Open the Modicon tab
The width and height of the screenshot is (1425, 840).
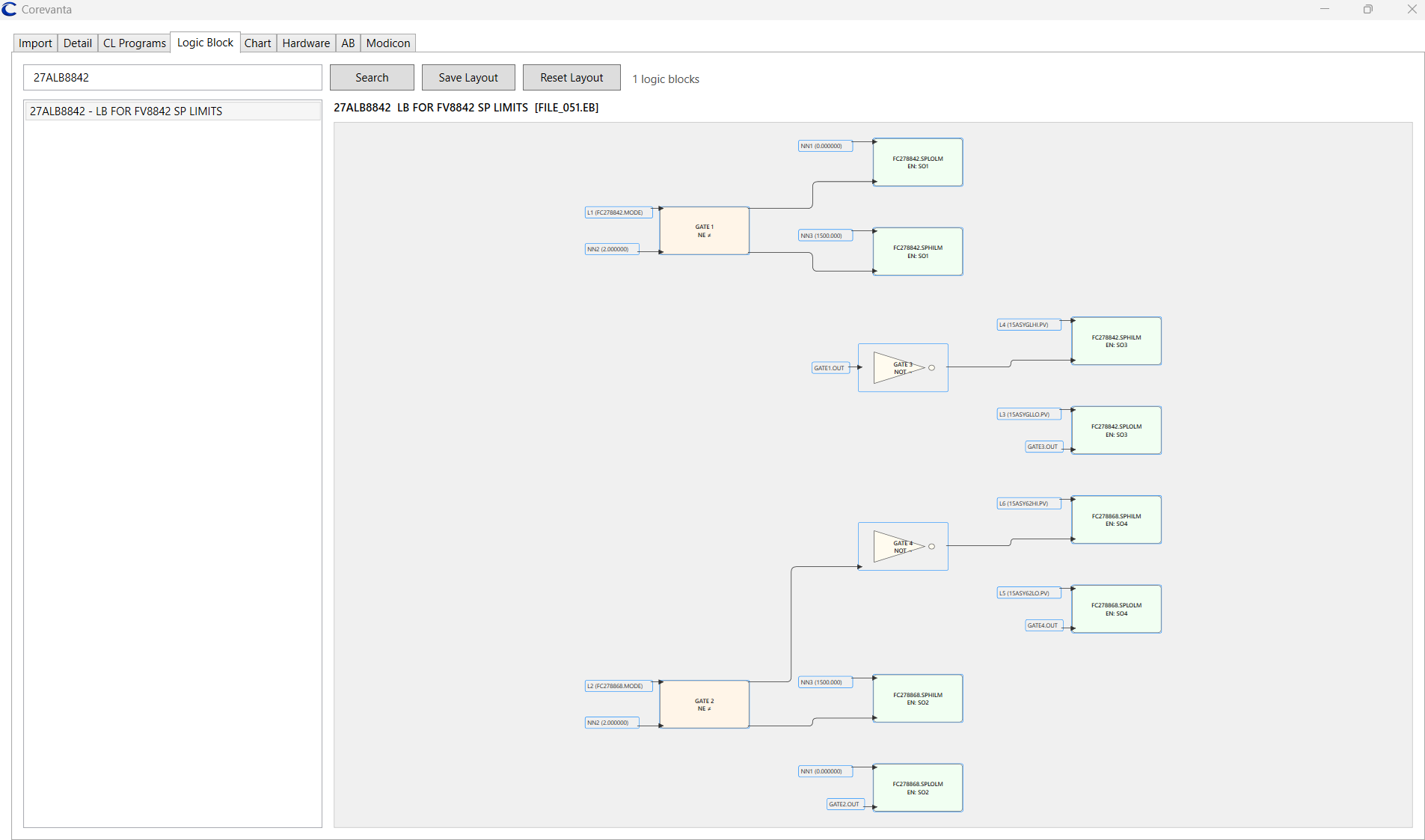pyautogui.click(x=387, y=43)
